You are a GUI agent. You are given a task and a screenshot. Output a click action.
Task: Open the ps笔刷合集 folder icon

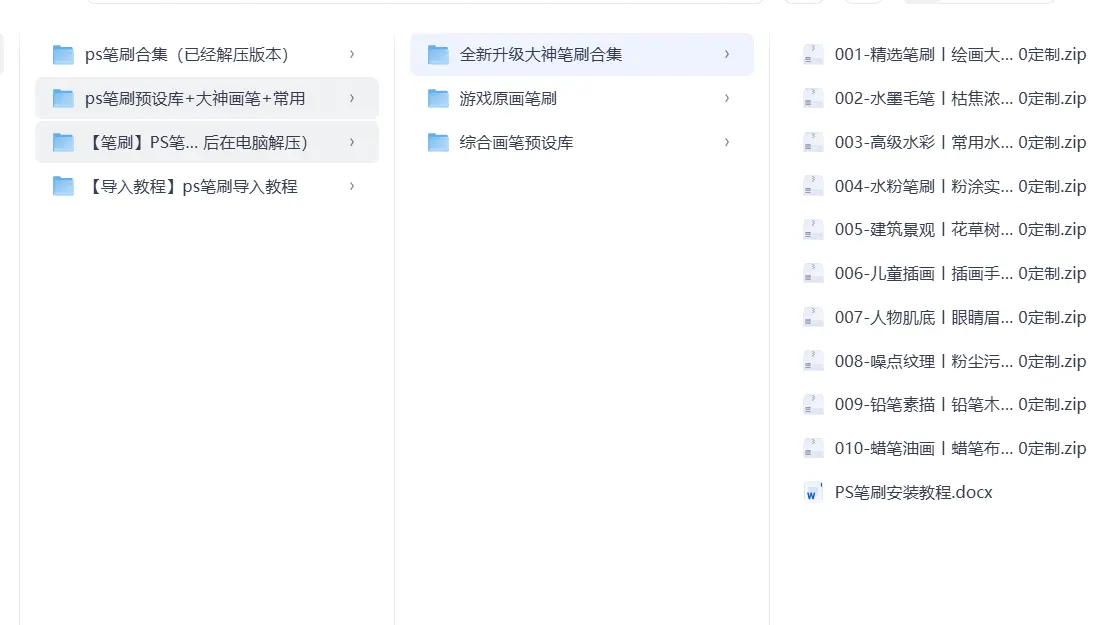[x=63, y=55]
